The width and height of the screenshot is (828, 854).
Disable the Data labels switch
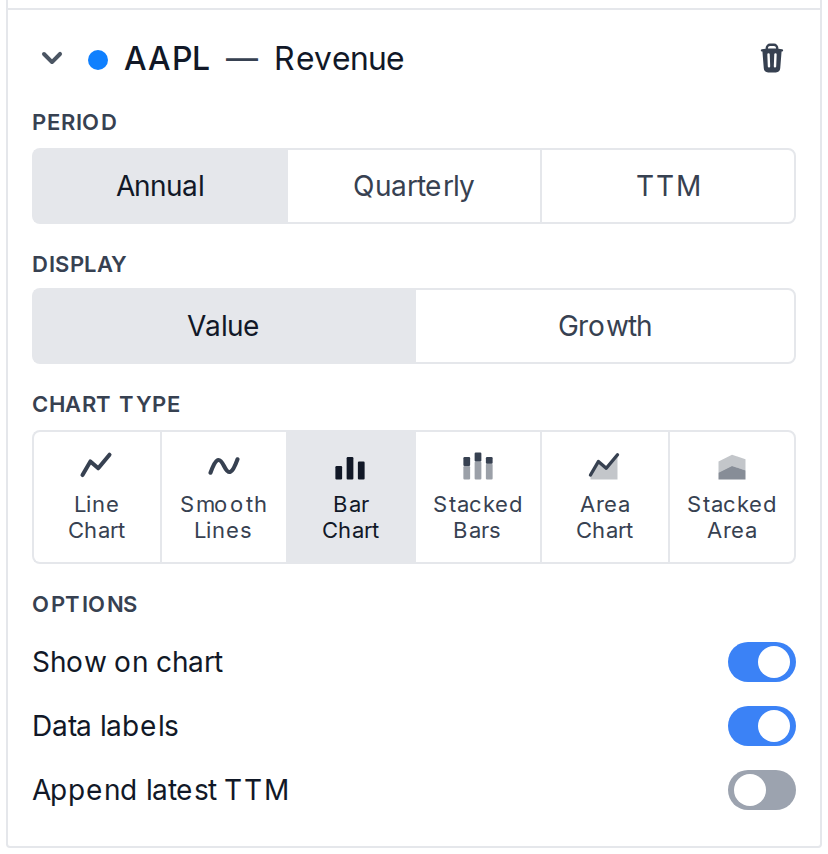(762, 726)
